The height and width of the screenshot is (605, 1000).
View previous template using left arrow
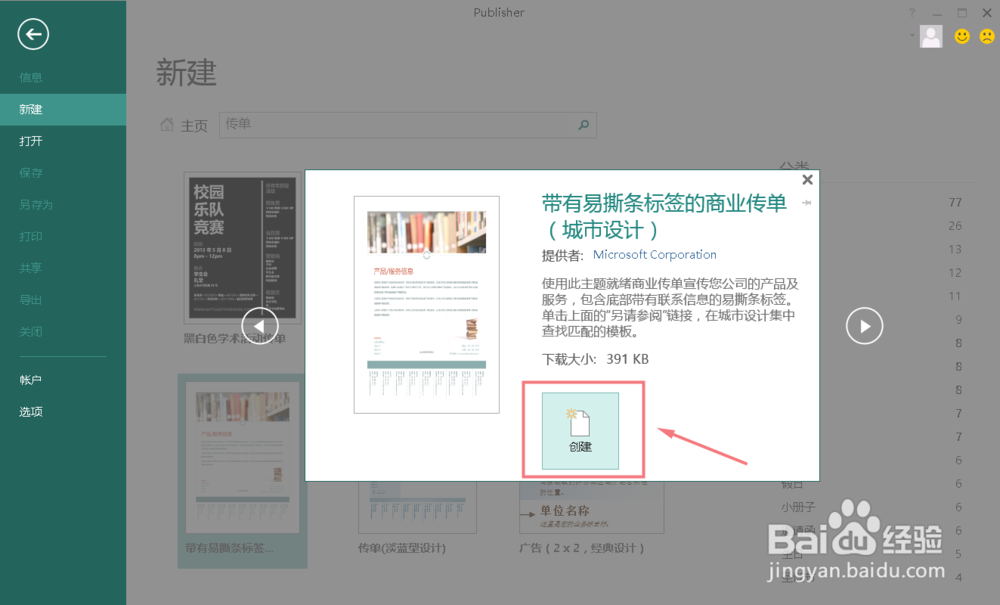[x=260, y=326]
